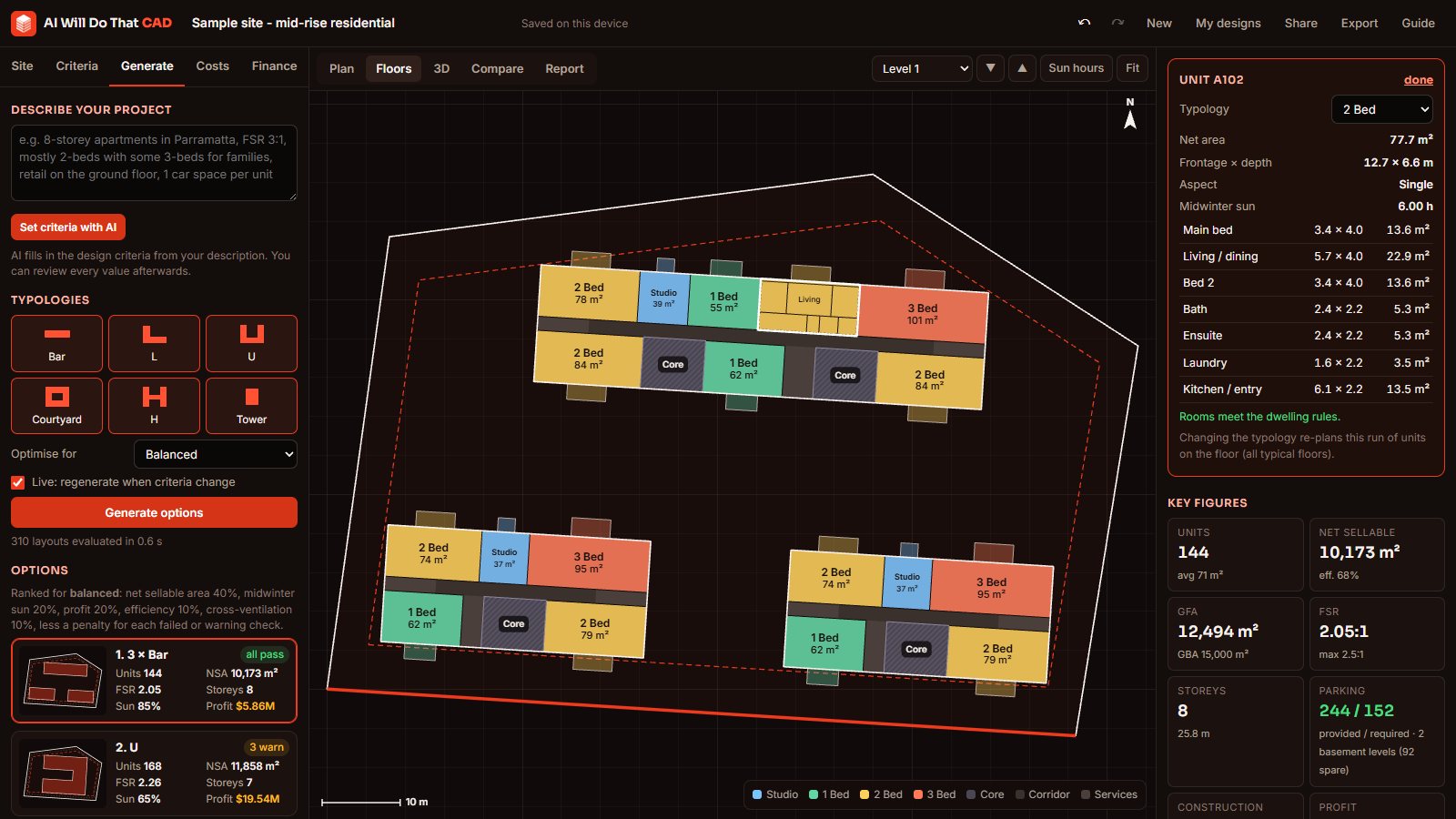Click the Fit view button
Image resolution: width=1456 pixels, height=819 pixels.
coord(1132,68)
